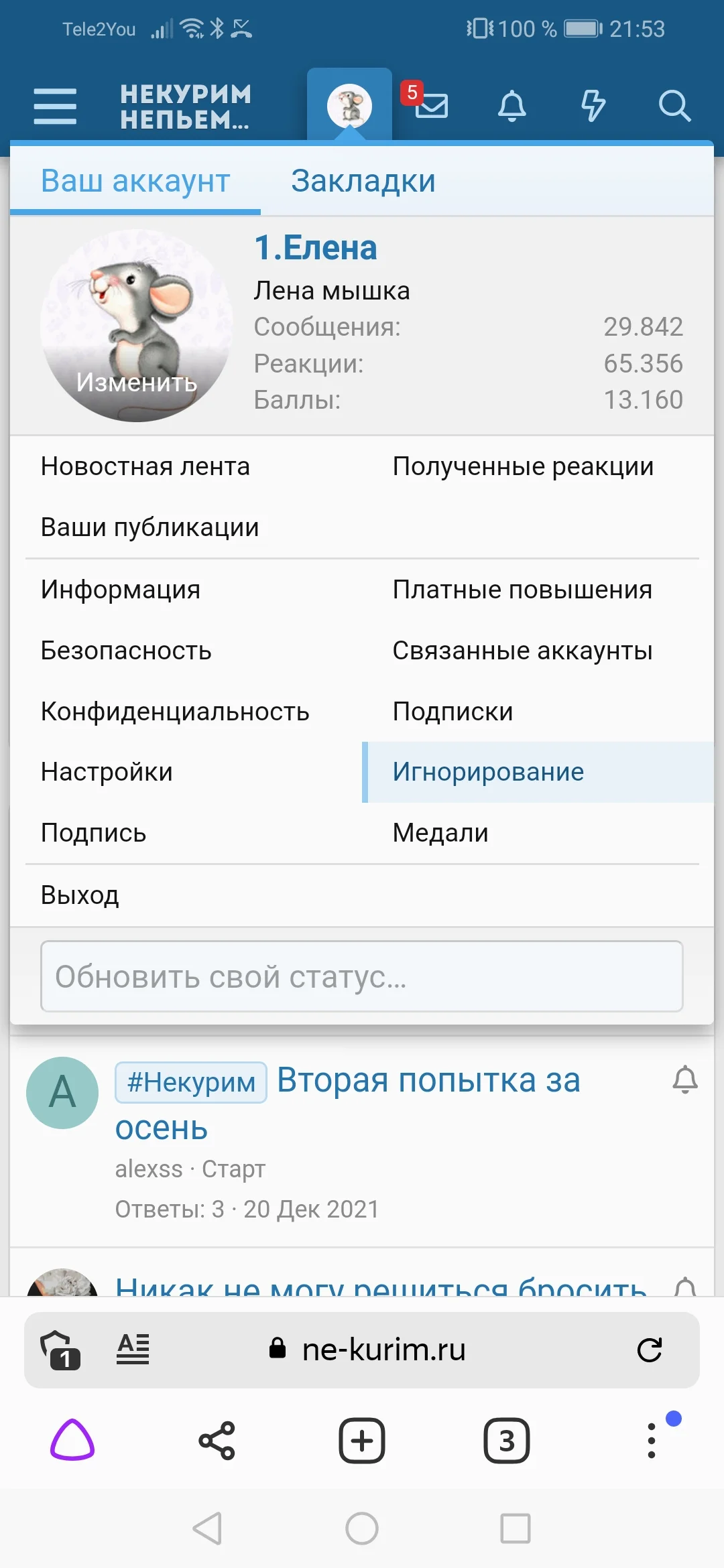Image resolution: width=724 pixels, height=1568 pixels.
Task: Open thread Вторая попытка за осень
Action: (429, 1081)
